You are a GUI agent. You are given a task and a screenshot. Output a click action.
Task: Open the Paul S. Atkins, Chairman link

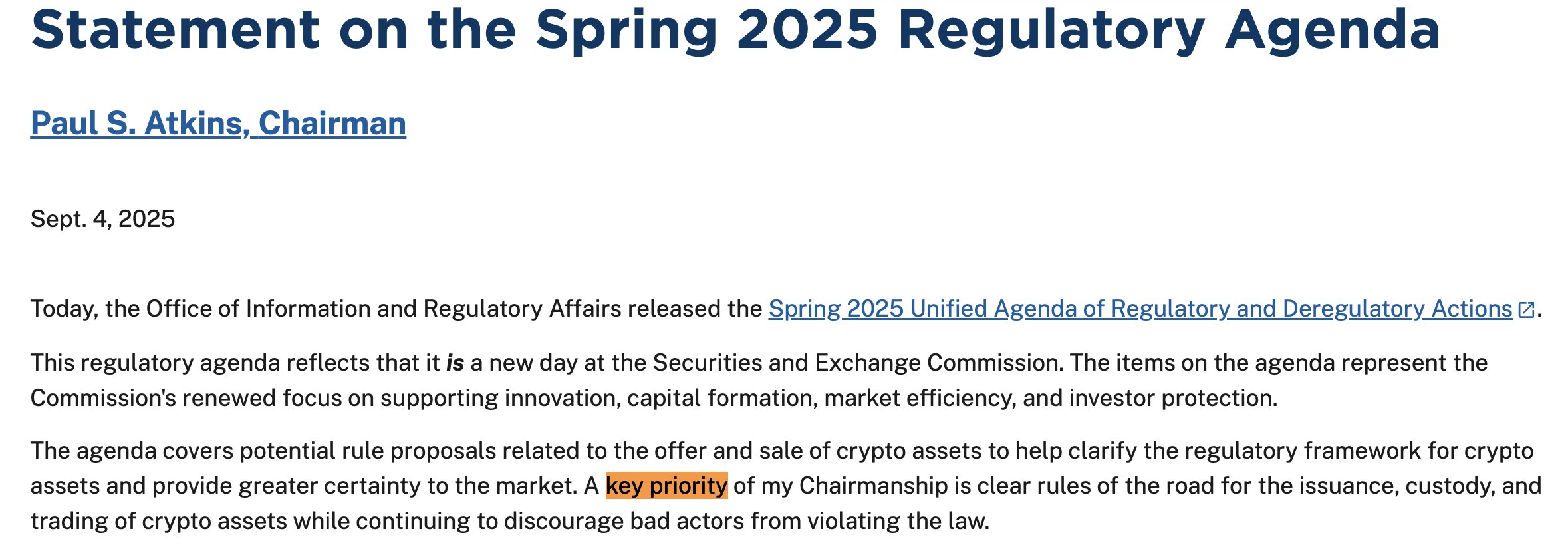tap(218, 124)
